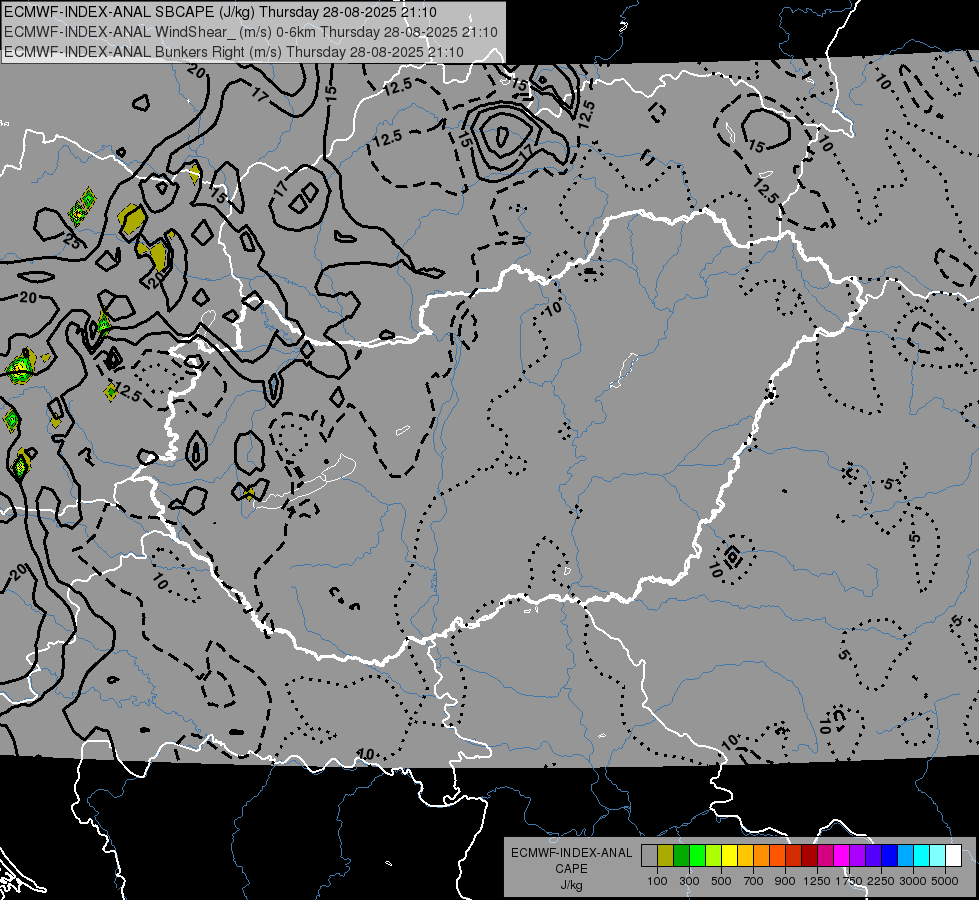This screenshot has width=979, height=900.
Task: Click the ECMWF-INDEX-ANAL heading inside the legend box
Action: coord(571,853)
